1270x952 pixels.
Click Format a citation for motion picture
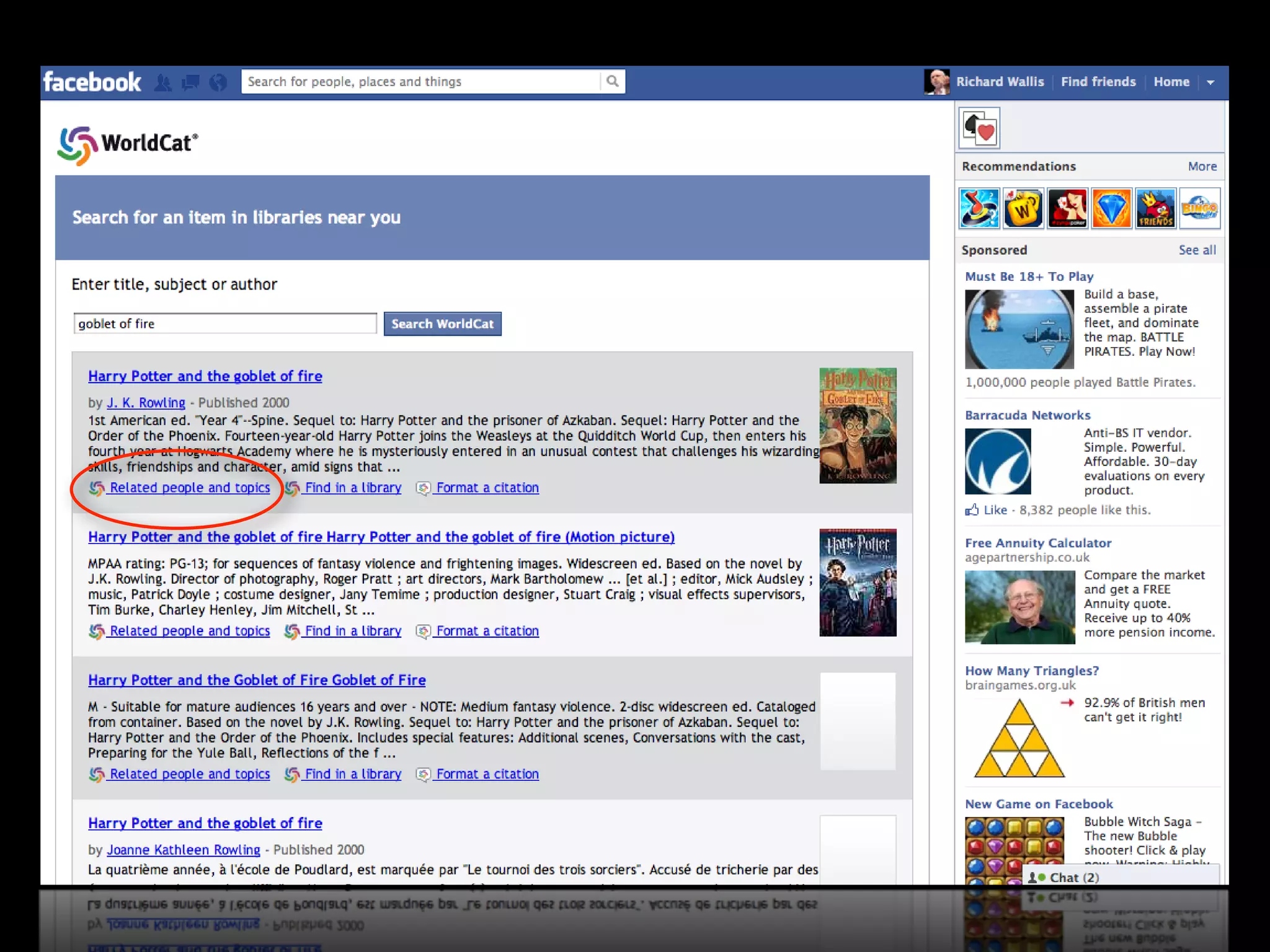point(487,631)
